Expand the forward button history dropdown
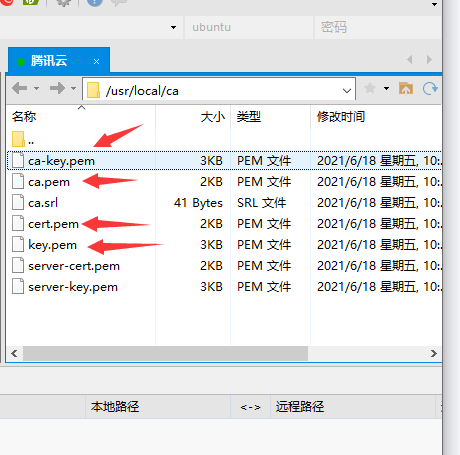This screenshot has width=460, height=455. pos(73,89)
